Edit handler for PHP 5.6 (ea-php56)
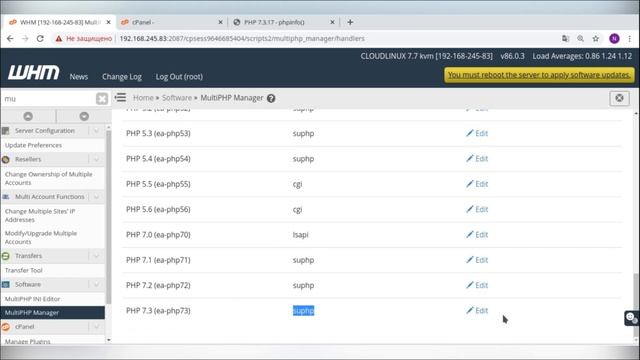This screenshot has height=360, width=640. click(477, 209)
